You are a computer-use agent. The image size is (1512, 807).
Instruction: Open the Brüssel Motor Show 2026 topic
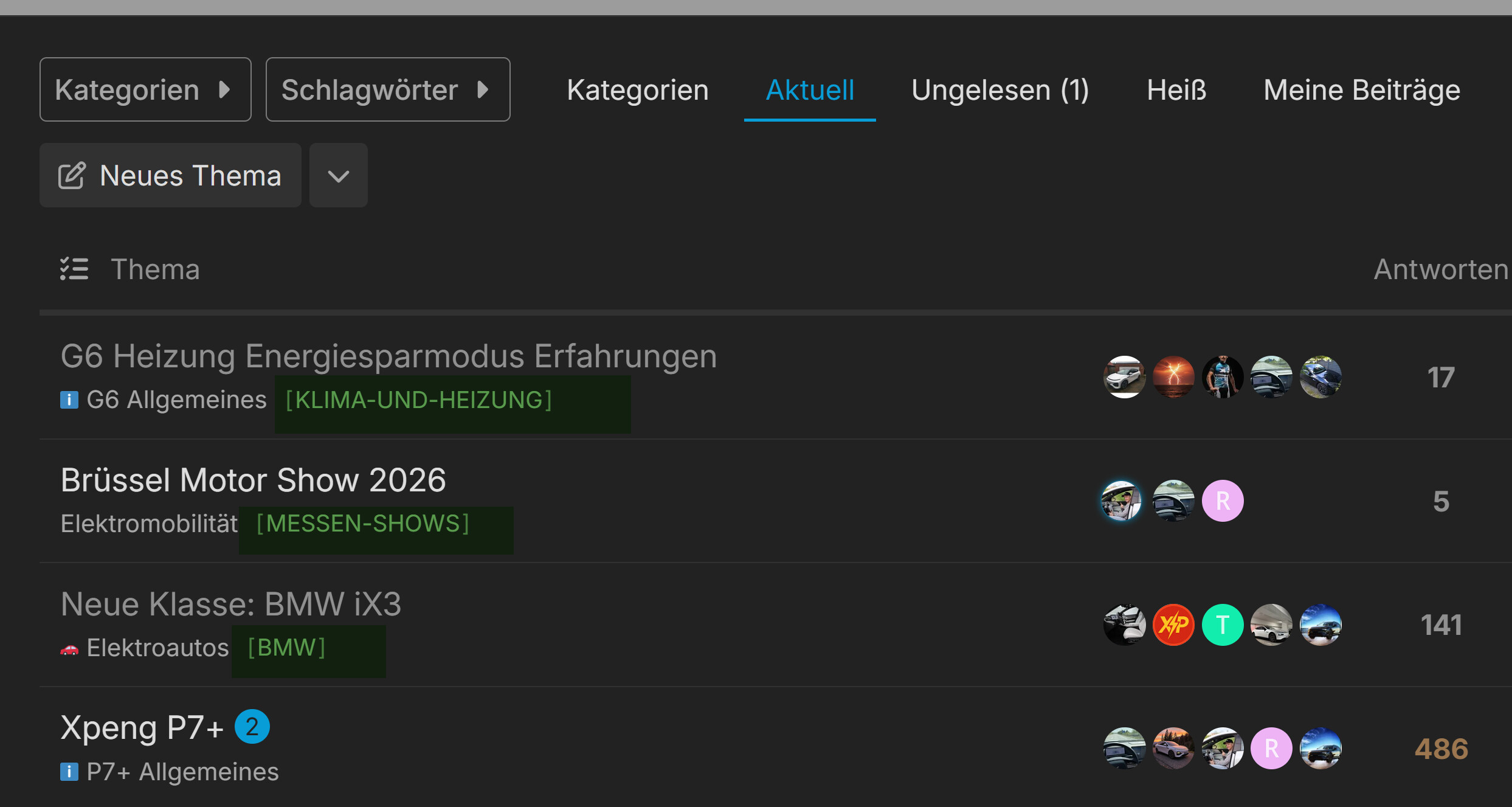(x=253, y=480)
